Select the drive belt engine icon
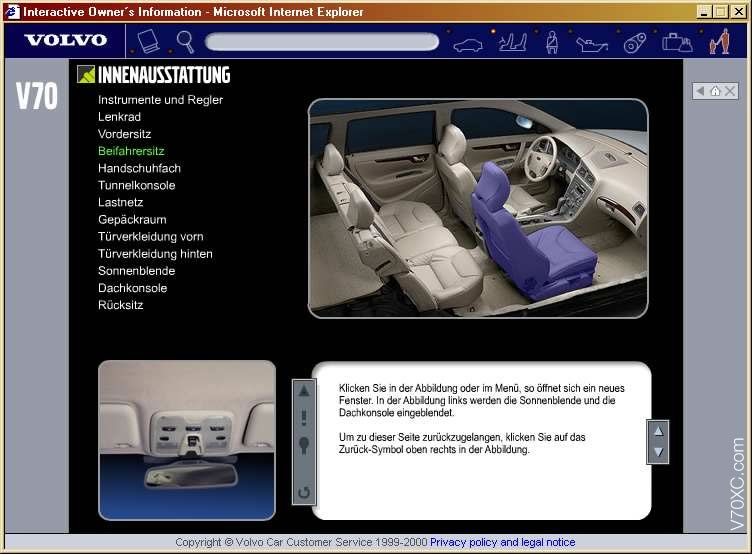The image size is (752, 554). pos(634,43)
